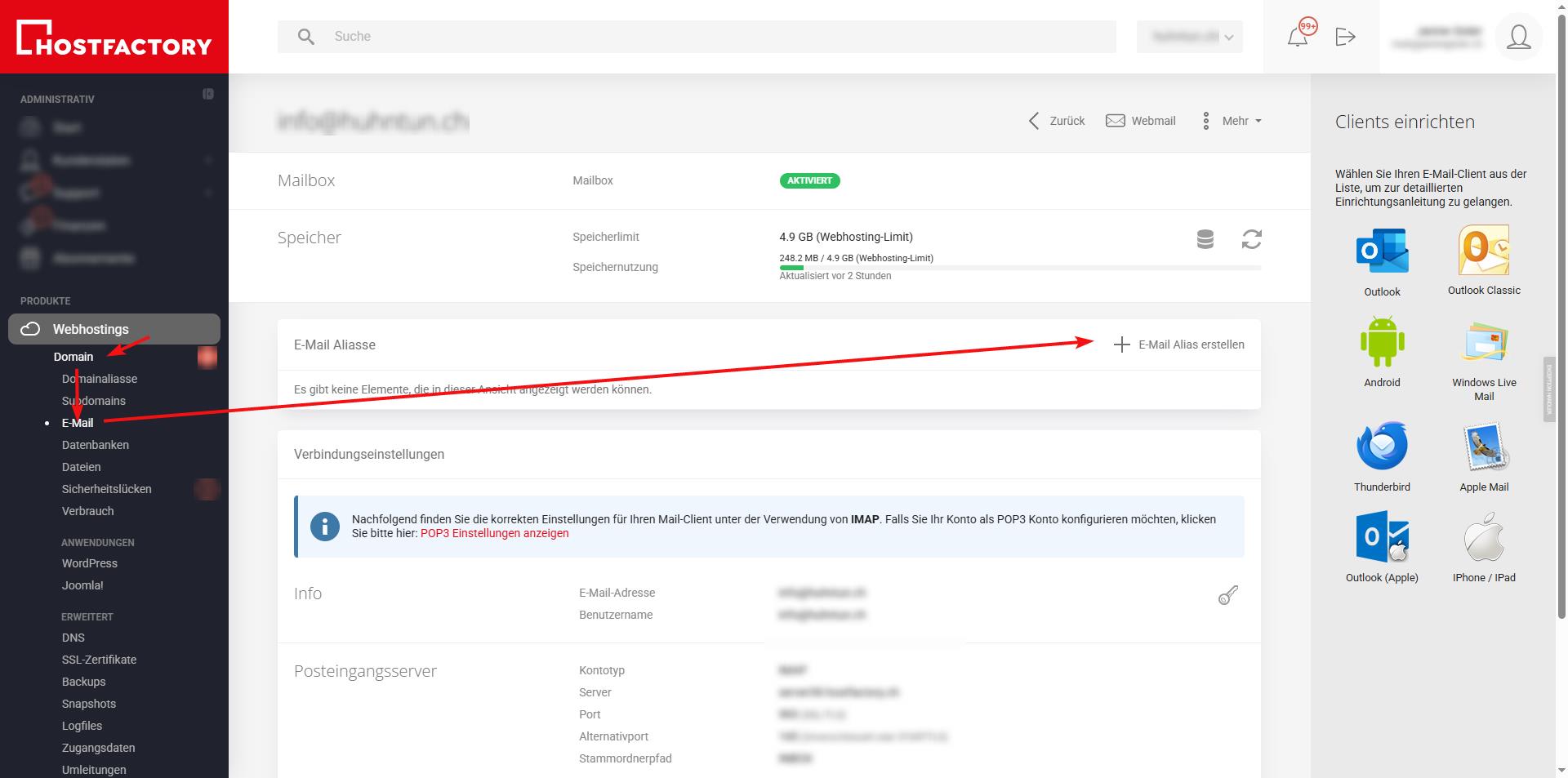The width and height of the screenshot is (1568, 778).
Task: Open Backups in sidebar
Action: [x=84, y=682]
